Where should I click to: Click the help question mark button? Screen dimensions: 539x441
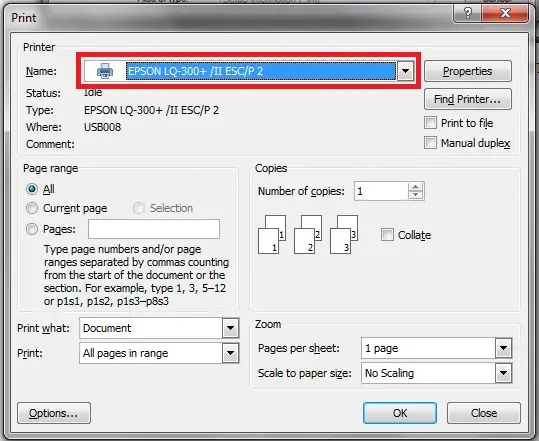(468, 13)
